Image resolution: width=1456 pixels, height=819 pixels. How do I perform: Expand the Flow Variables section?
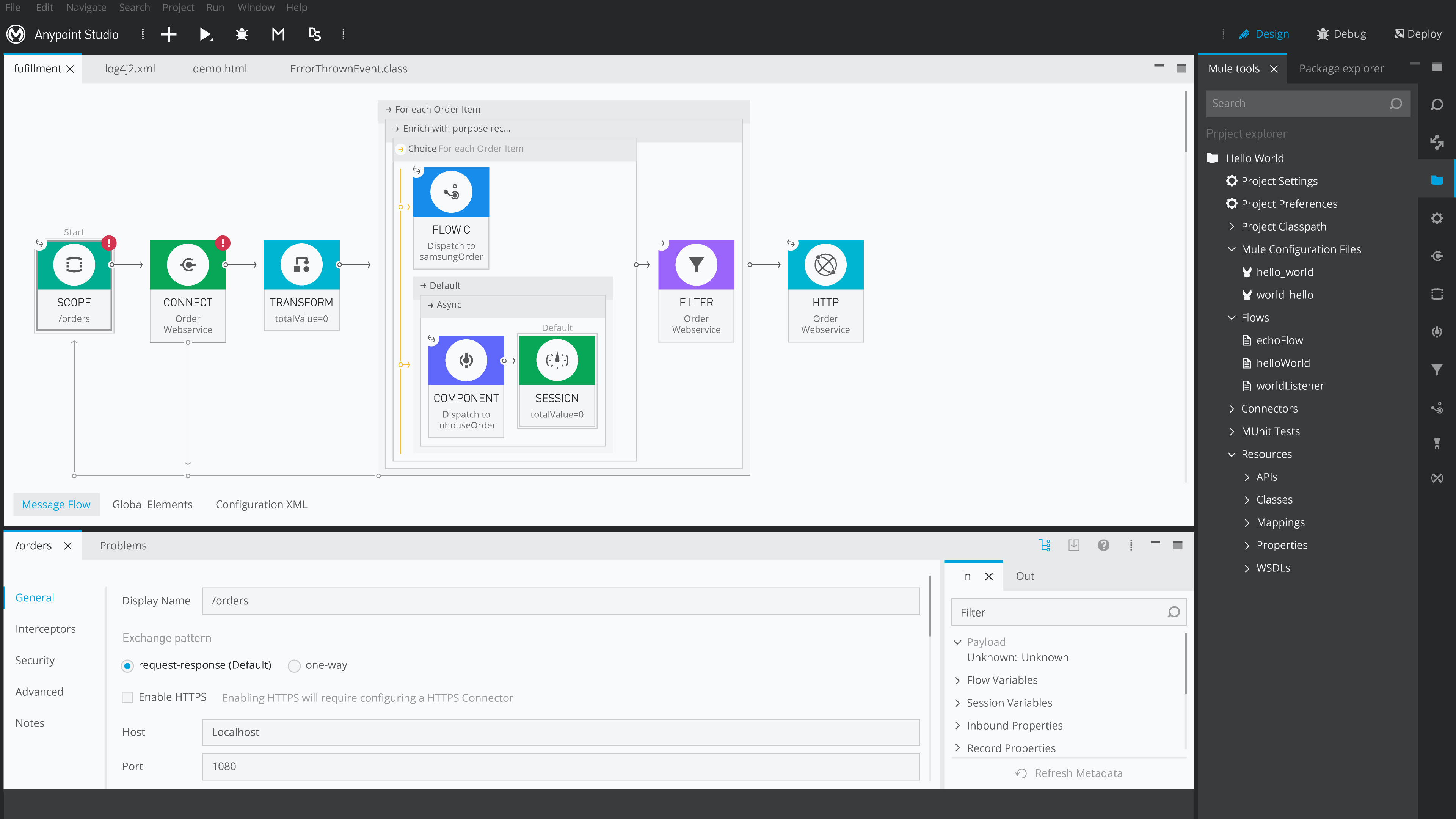click(x=957, y=681)
